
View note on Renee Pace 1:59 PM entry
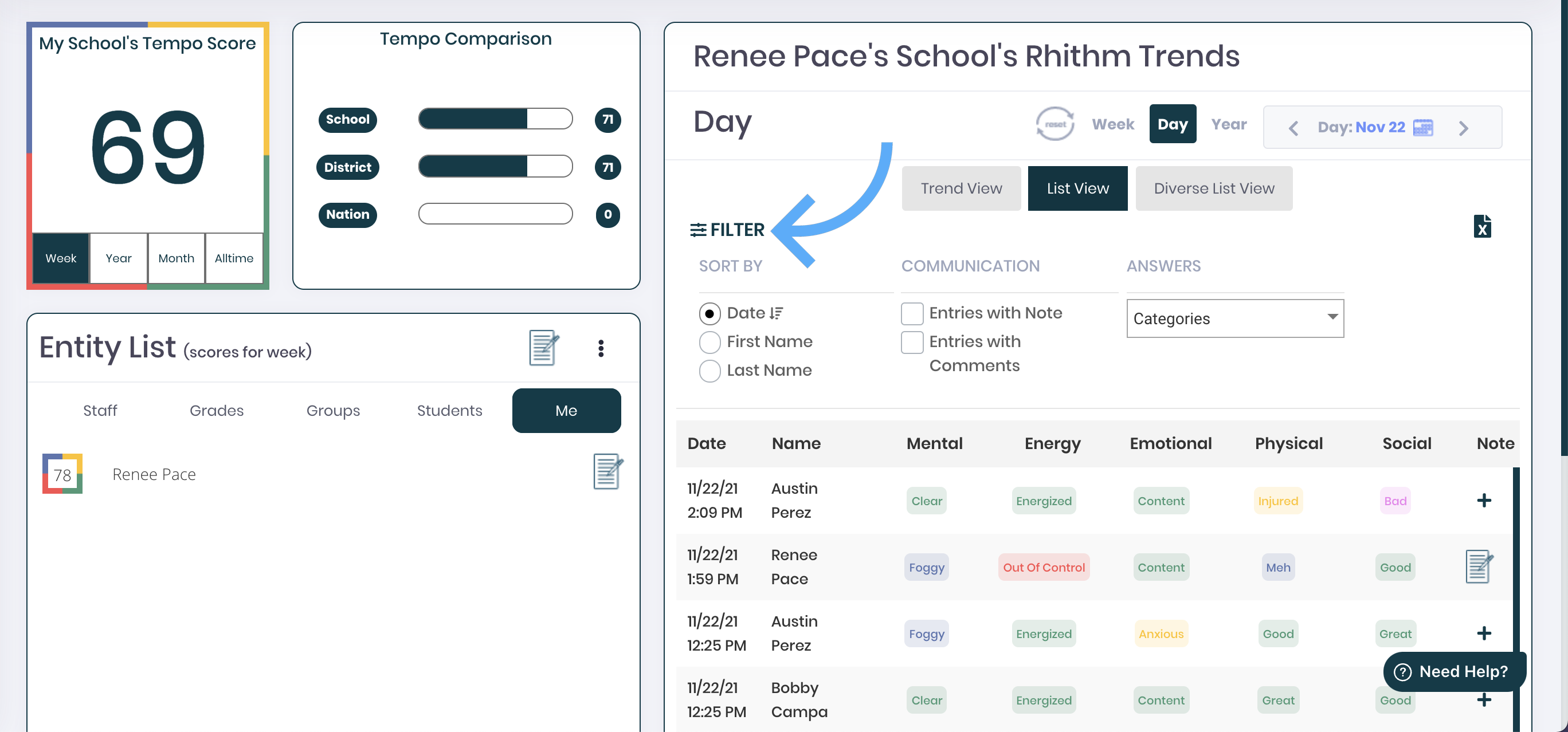[x=1479, y=566]
